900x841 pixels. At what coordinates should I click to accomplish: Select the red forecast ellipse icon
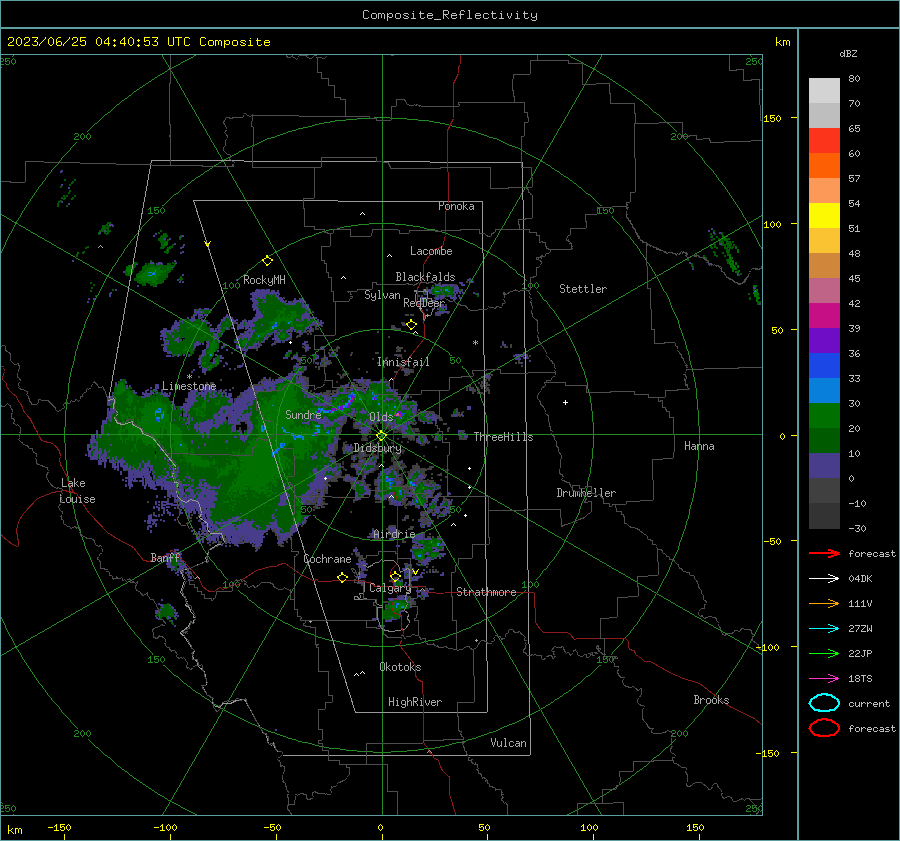click(824, 728)
